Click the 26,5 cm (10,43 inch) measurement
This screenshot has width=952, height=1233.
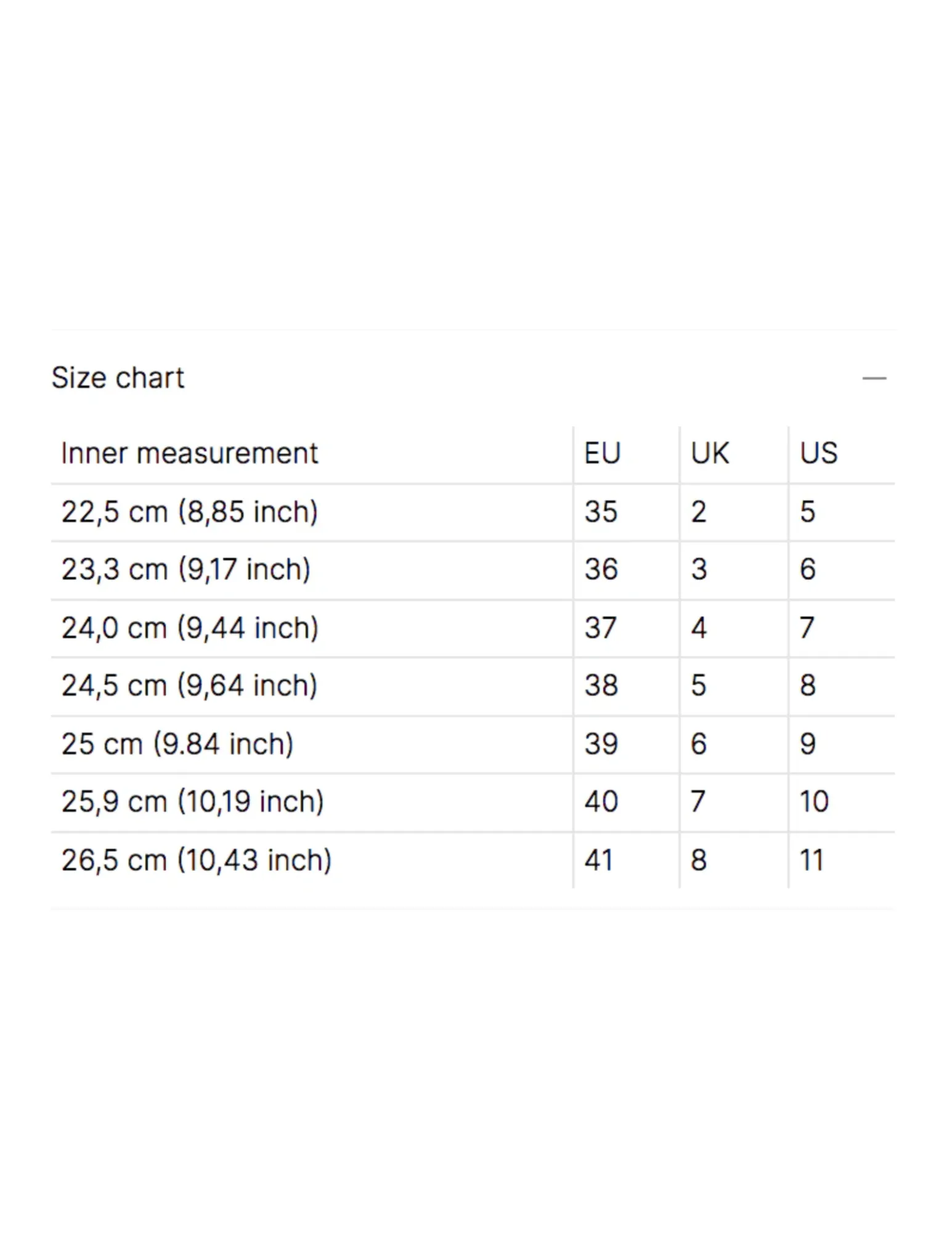[x=196, y=861]
